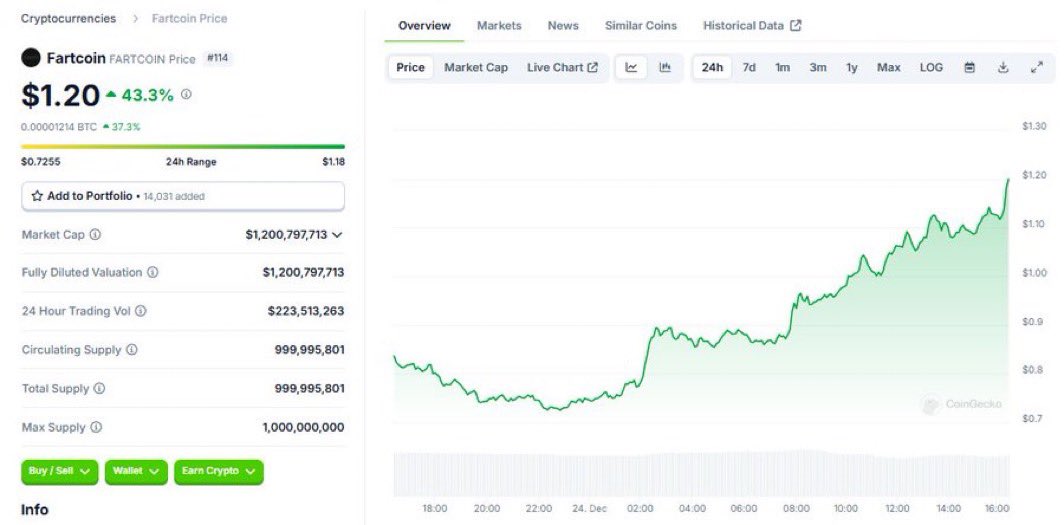Click the #114 rank badge
The width and height of the screenshot is (1064, 525).
217,58
